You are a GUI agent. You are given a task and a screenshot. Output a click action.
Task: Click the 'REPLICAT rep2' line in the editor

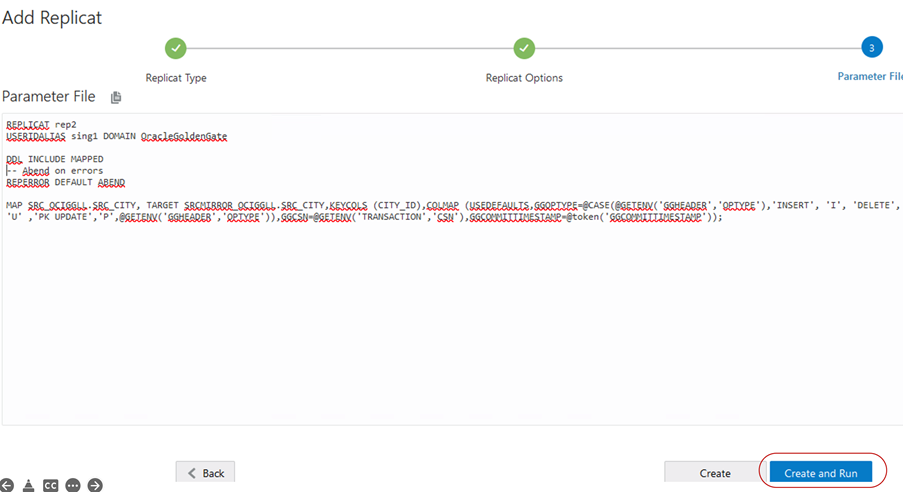tap(41, 124)
